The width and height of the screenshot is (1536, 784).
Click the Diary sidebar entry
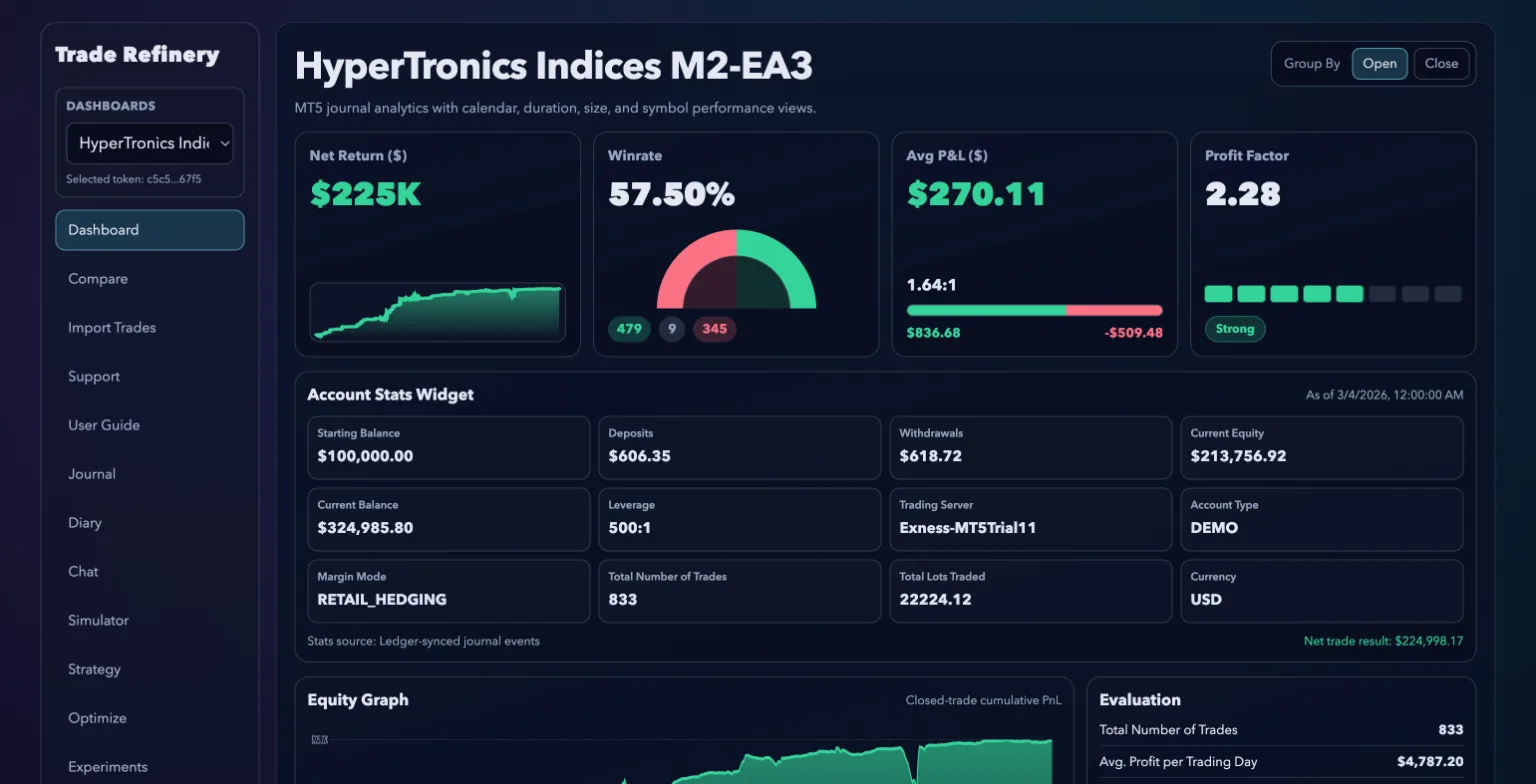[84, 522]
